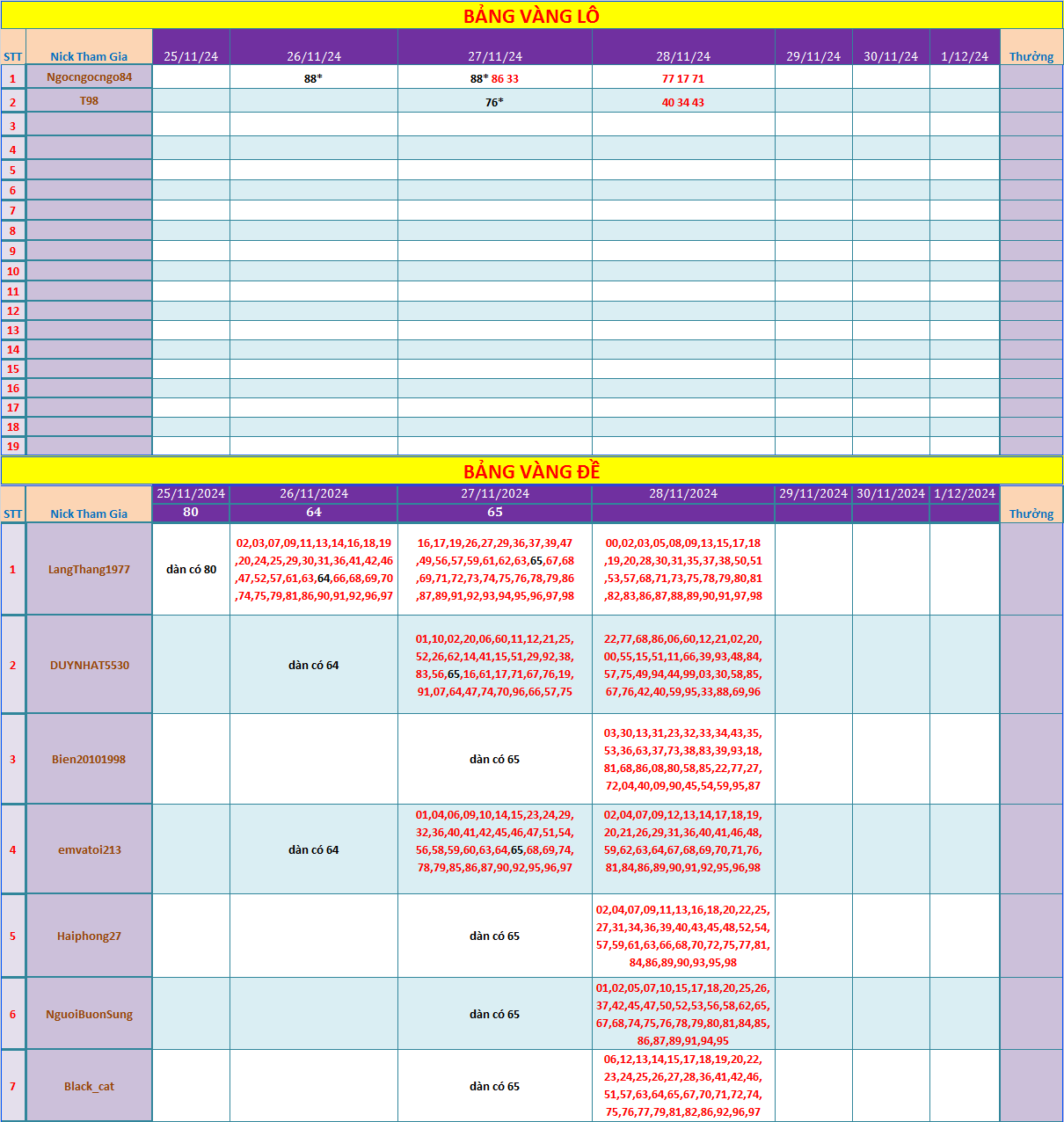This screenshot has width=1064, height=1122.
Task: Select result "80" under 25/11/2024
Action: point(191,512)
